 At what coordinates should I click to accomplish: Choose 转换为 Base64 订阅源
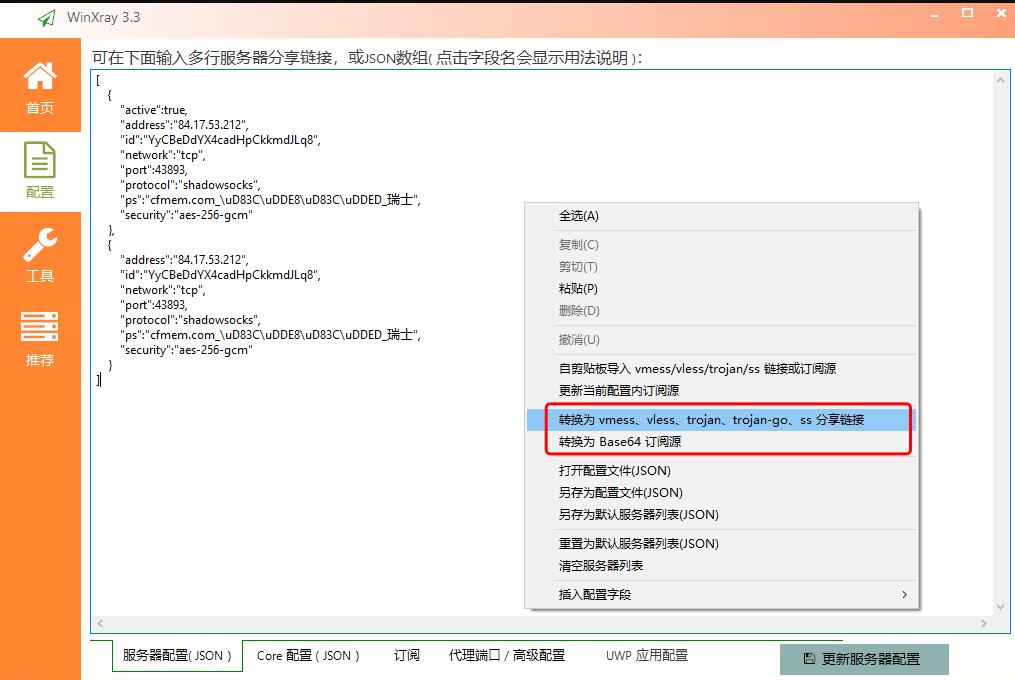(x=721, y=442)
